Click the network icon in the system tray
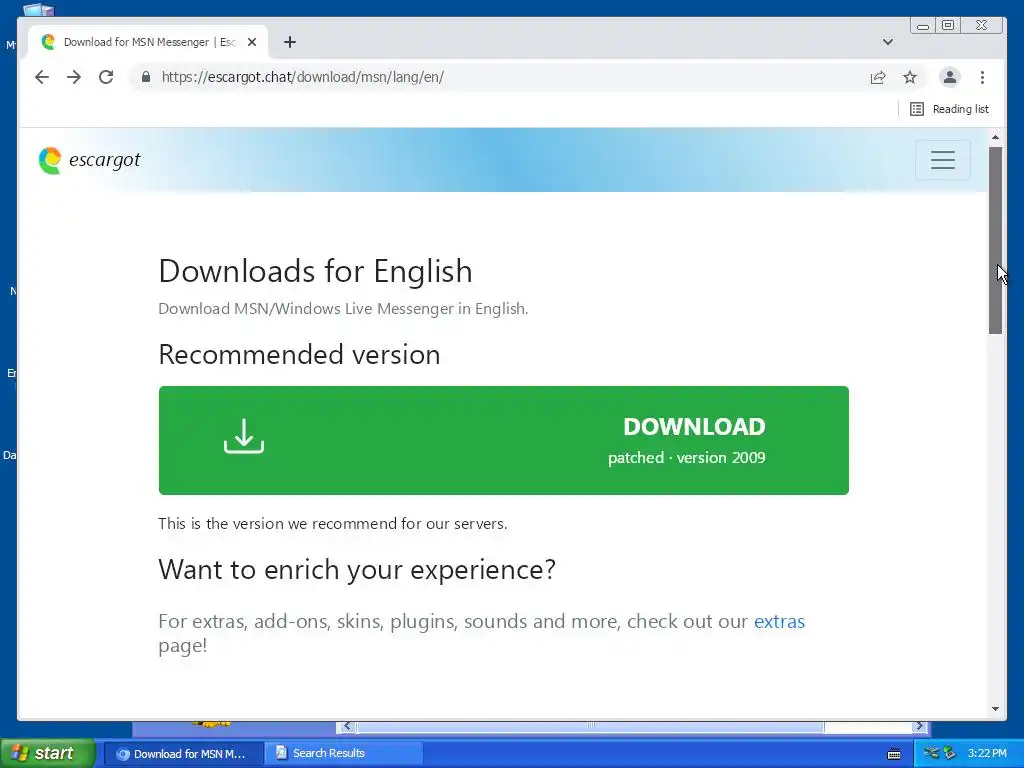This screenshot has width=1024, height=768. [932, 754]
